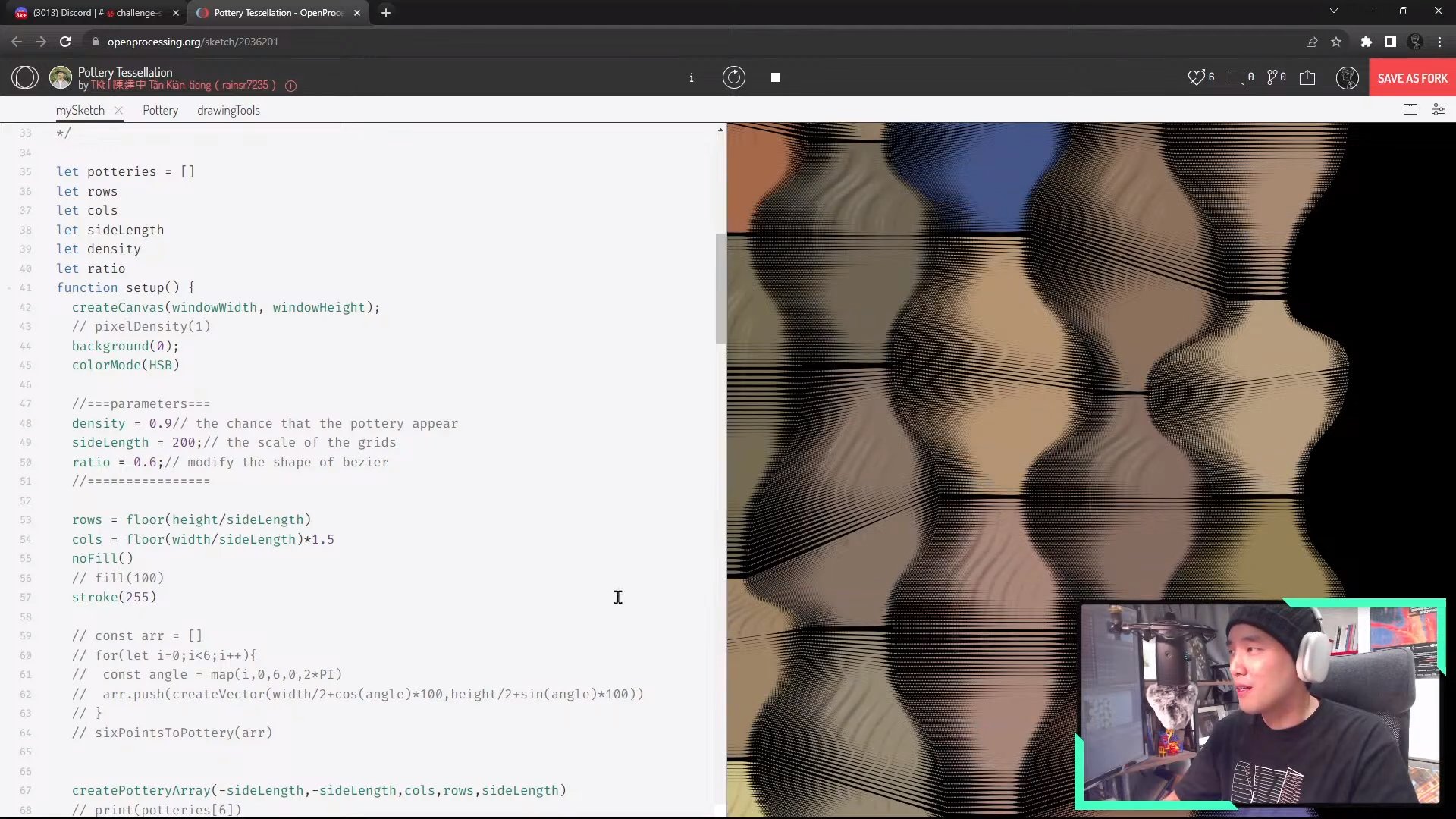Open the tab search chevron dropdown

1334,11
